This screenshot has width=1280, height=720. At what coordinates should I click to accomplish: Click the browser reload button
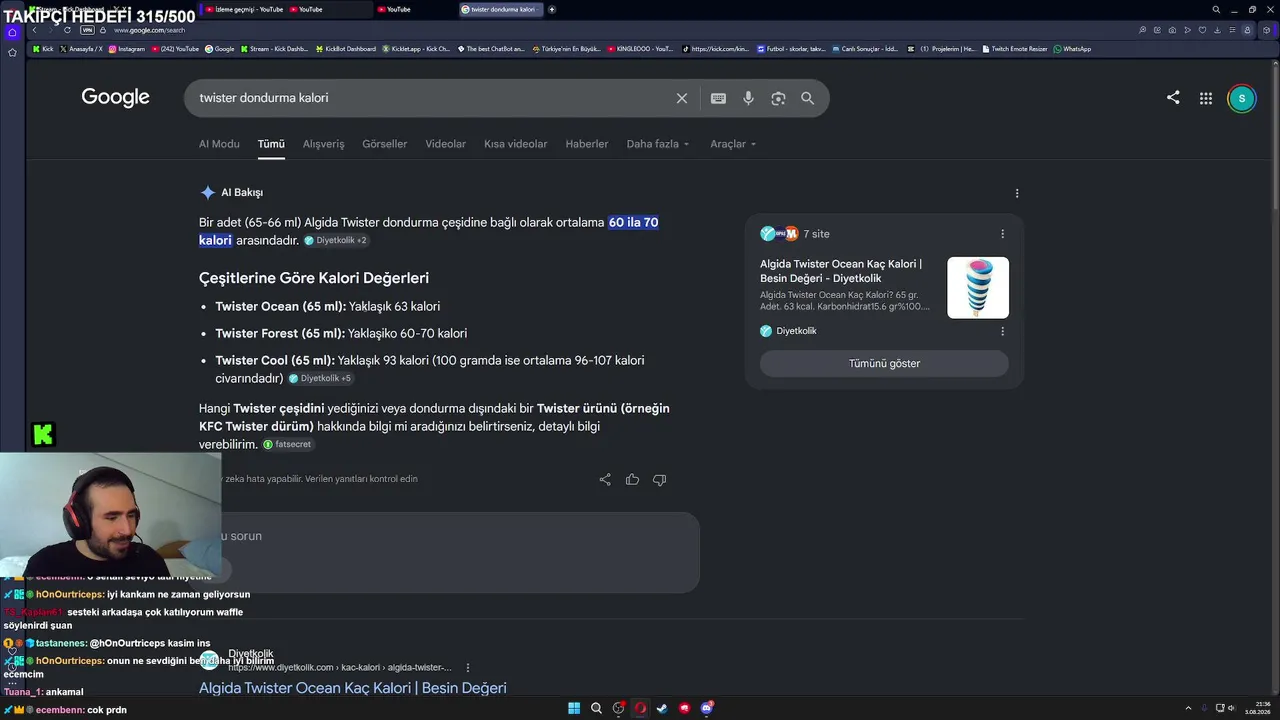(67, 30)
